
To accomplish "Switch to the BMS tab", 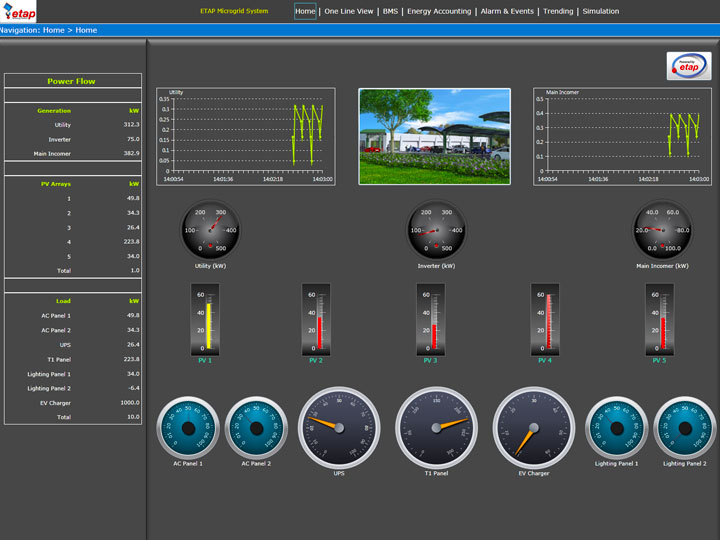I will [x=390, y=12].
